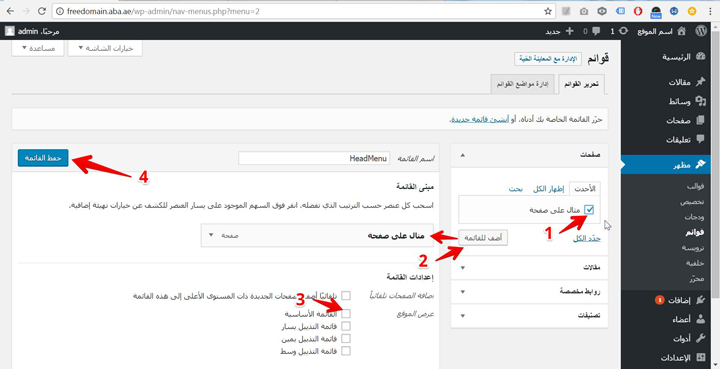
Task: Open the plugins icon (إضافات) in the sidebar
Action: tap(700, 300)
